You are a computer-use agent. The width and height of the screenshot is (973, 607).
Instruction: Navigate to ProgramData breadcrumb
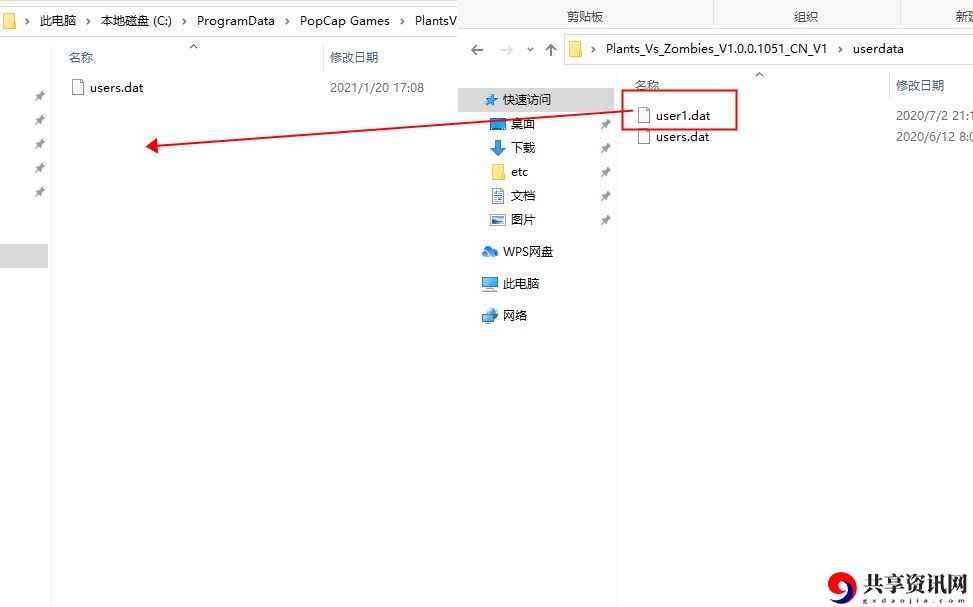pyautogui.click(x=235, y=20)
